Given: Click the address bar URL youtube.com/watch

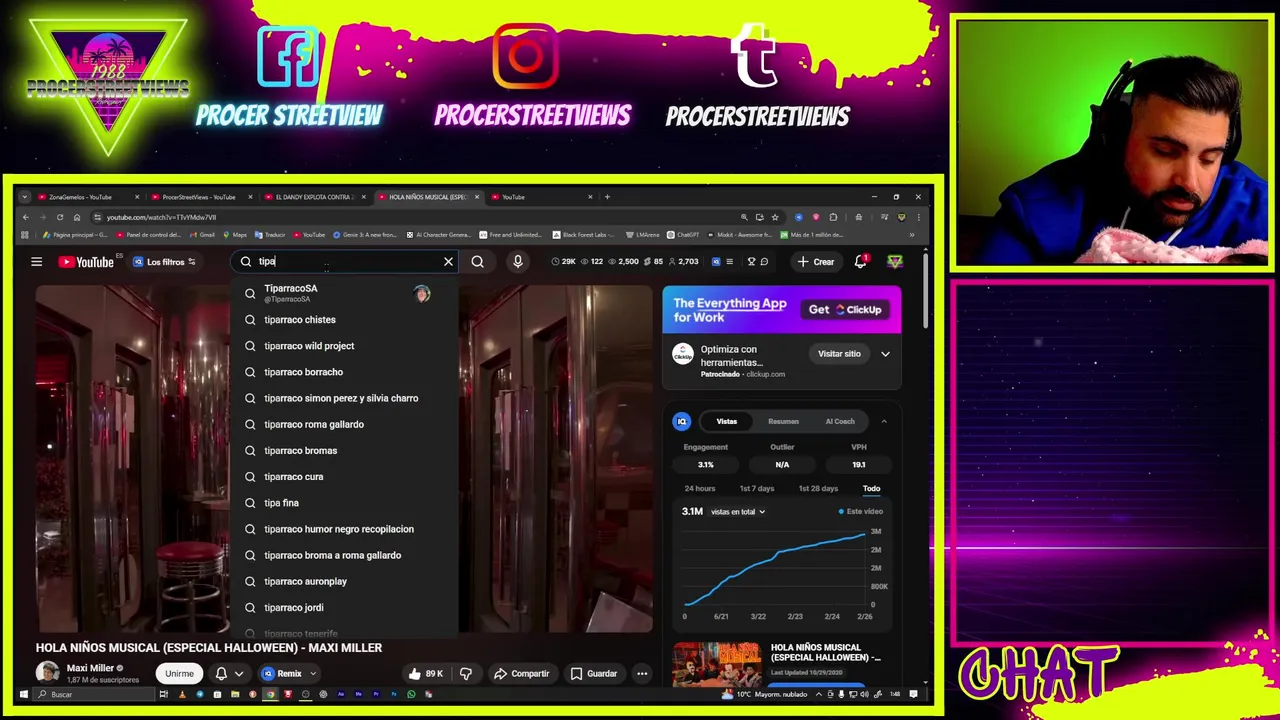Looking at the screenshot, I should [161, 217].
